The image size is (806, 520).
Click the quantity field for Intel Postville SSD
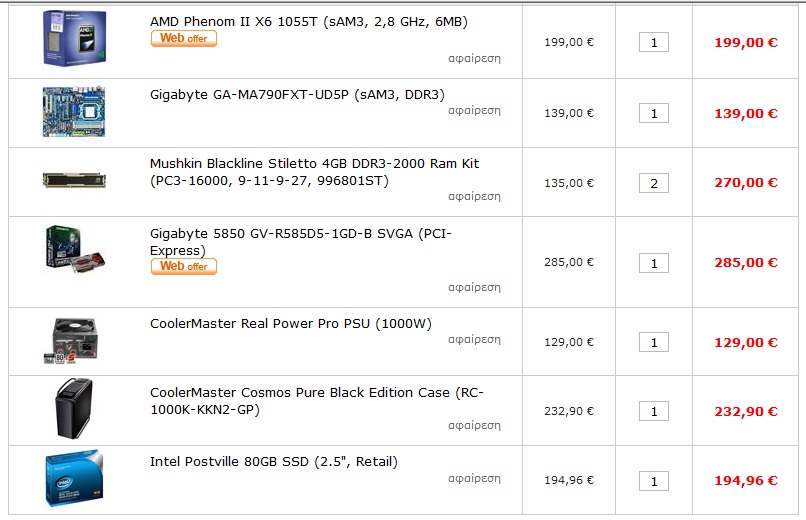[654, 481]
